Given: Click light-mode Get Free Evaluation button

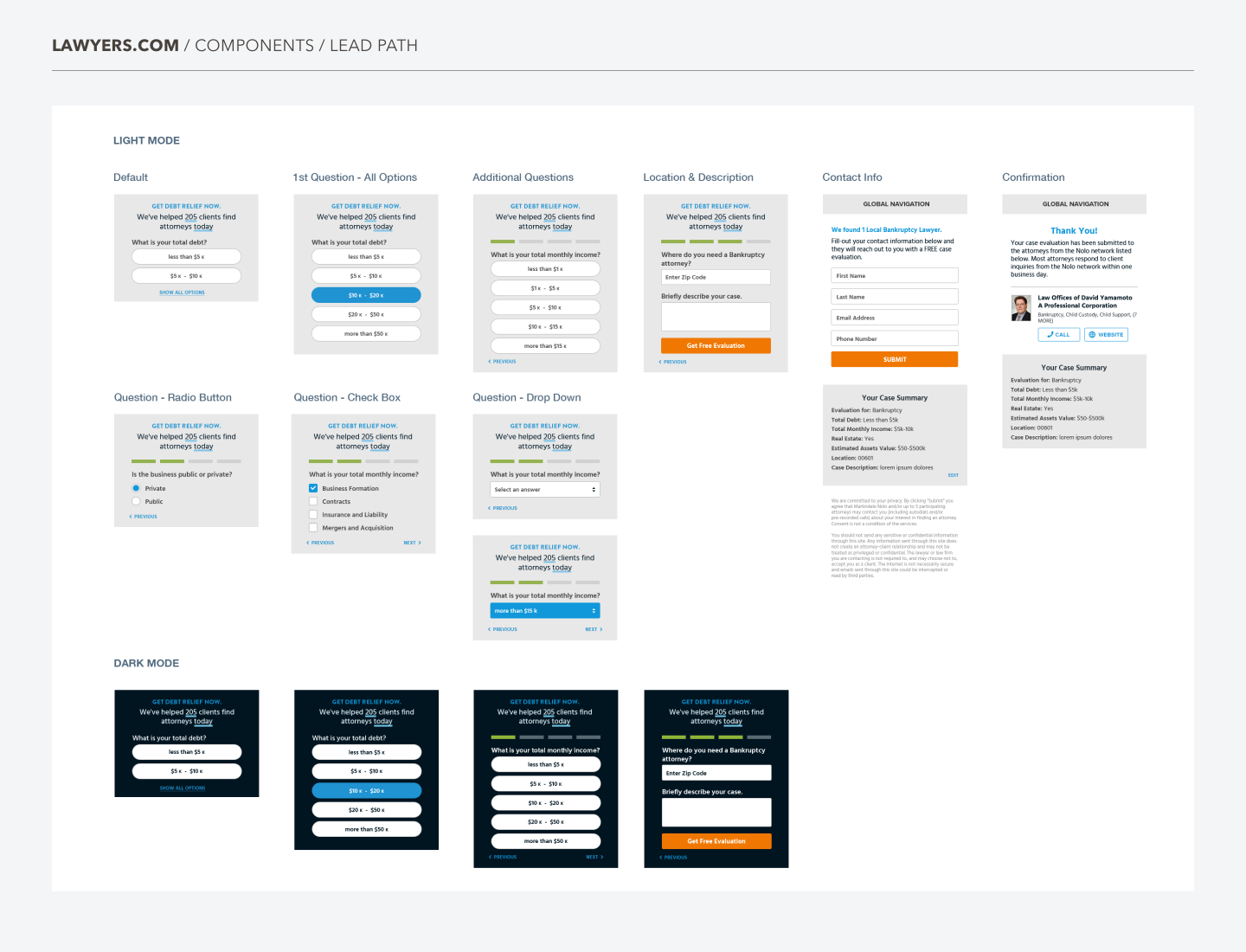Looking at the screenshot, I should click(x=716, y=345).
